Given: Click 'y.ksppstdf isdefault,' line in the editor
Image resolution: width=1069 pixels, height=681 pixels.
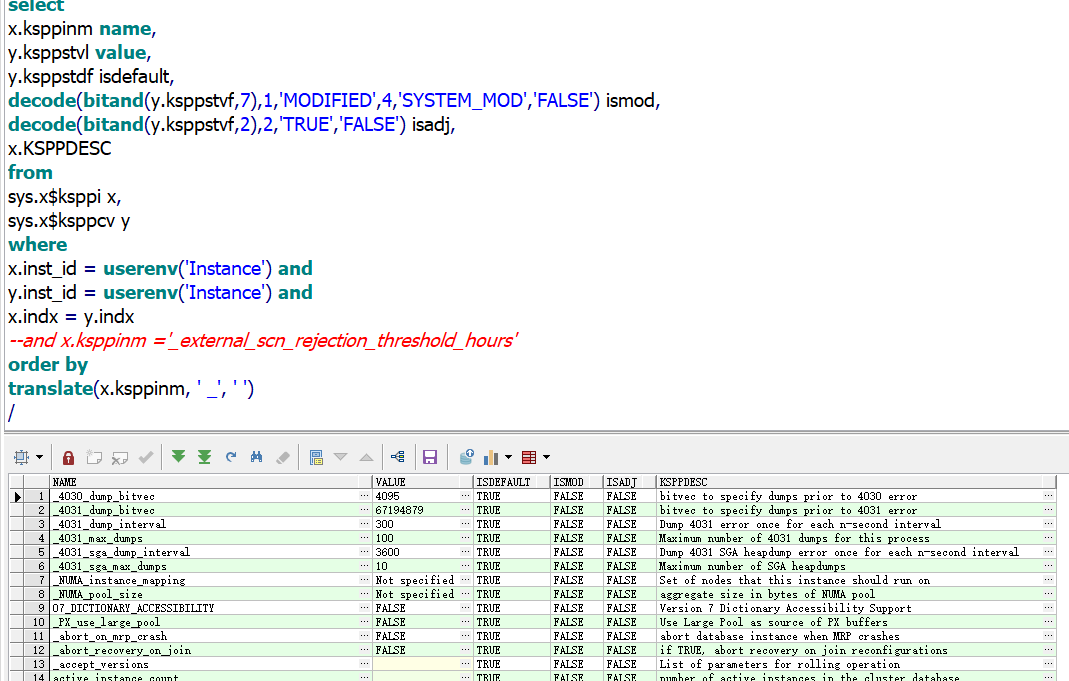Looking at the screenshot, I should point(91,77).
